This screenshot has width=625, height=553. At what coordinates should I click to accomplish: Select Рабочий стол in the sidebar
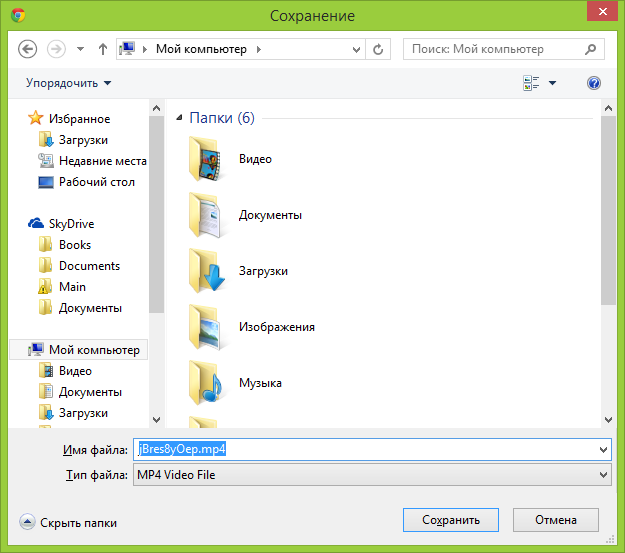[x=96, y=182]
